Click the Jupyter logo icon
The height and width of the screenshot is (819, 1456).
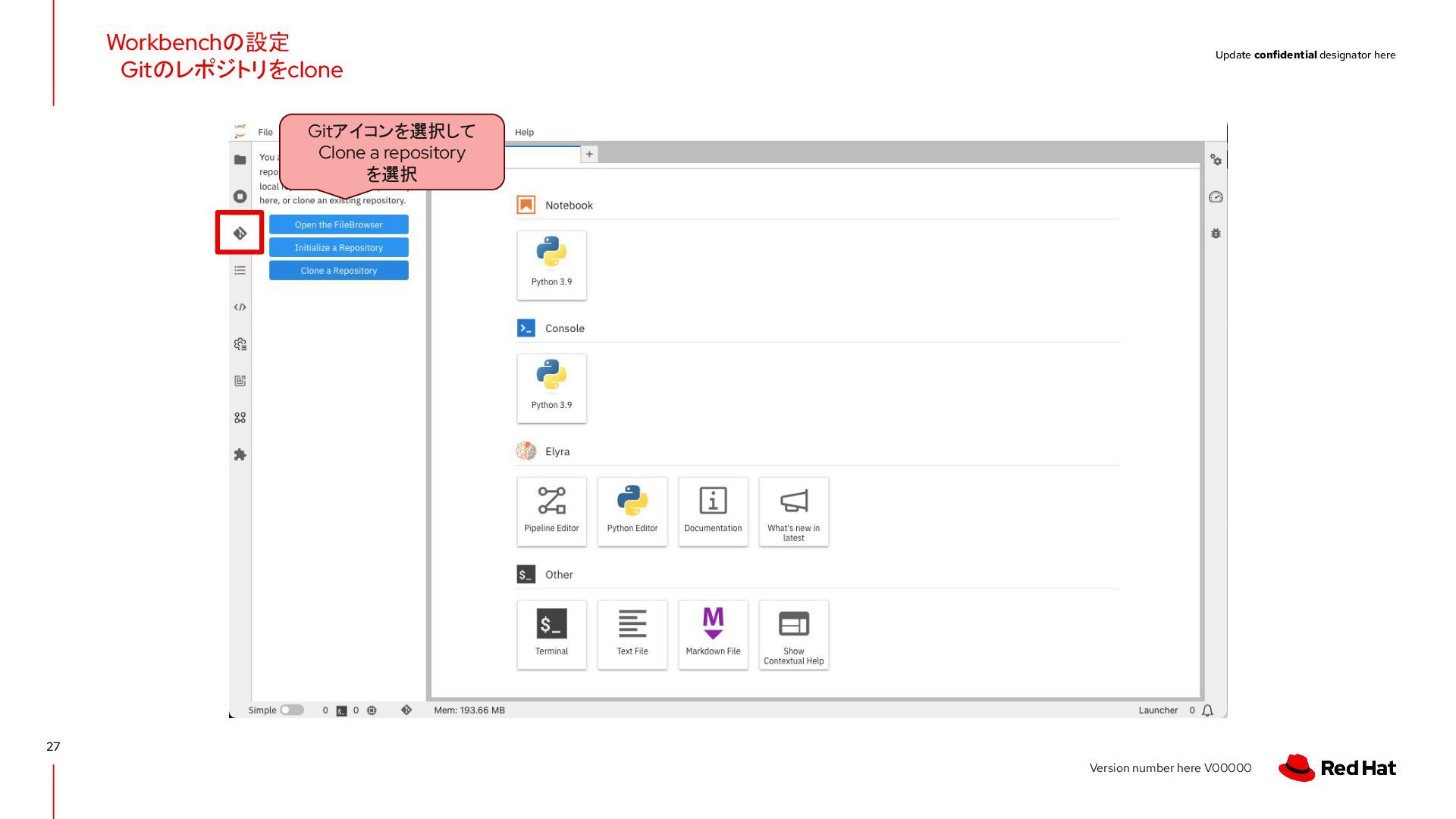[x=240, y=131]
